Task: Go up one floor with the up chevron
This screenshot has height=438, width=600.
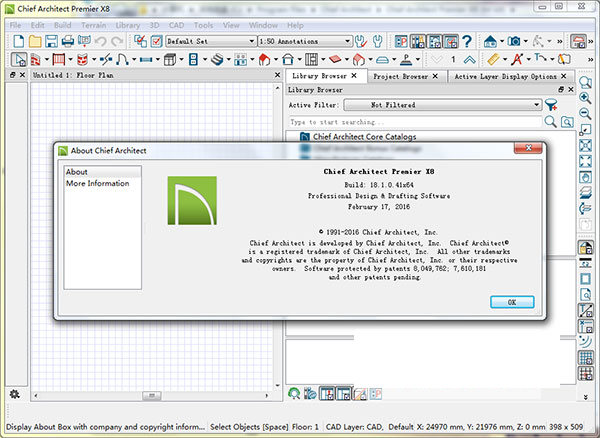Action: pyautogui.click(x=470, y=60)
